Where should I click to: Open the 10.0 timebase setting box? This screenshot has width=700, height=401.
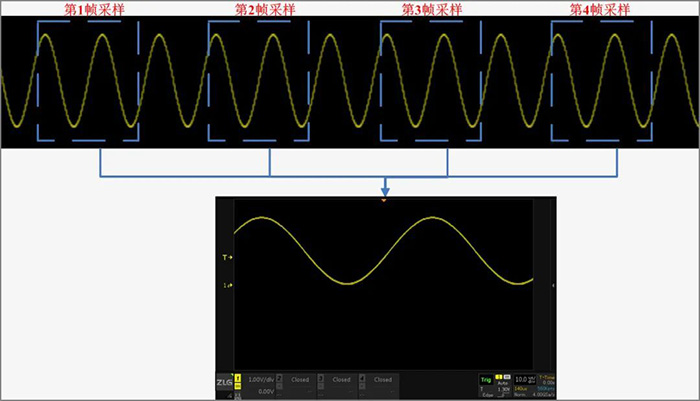click(x=525, y=380)
